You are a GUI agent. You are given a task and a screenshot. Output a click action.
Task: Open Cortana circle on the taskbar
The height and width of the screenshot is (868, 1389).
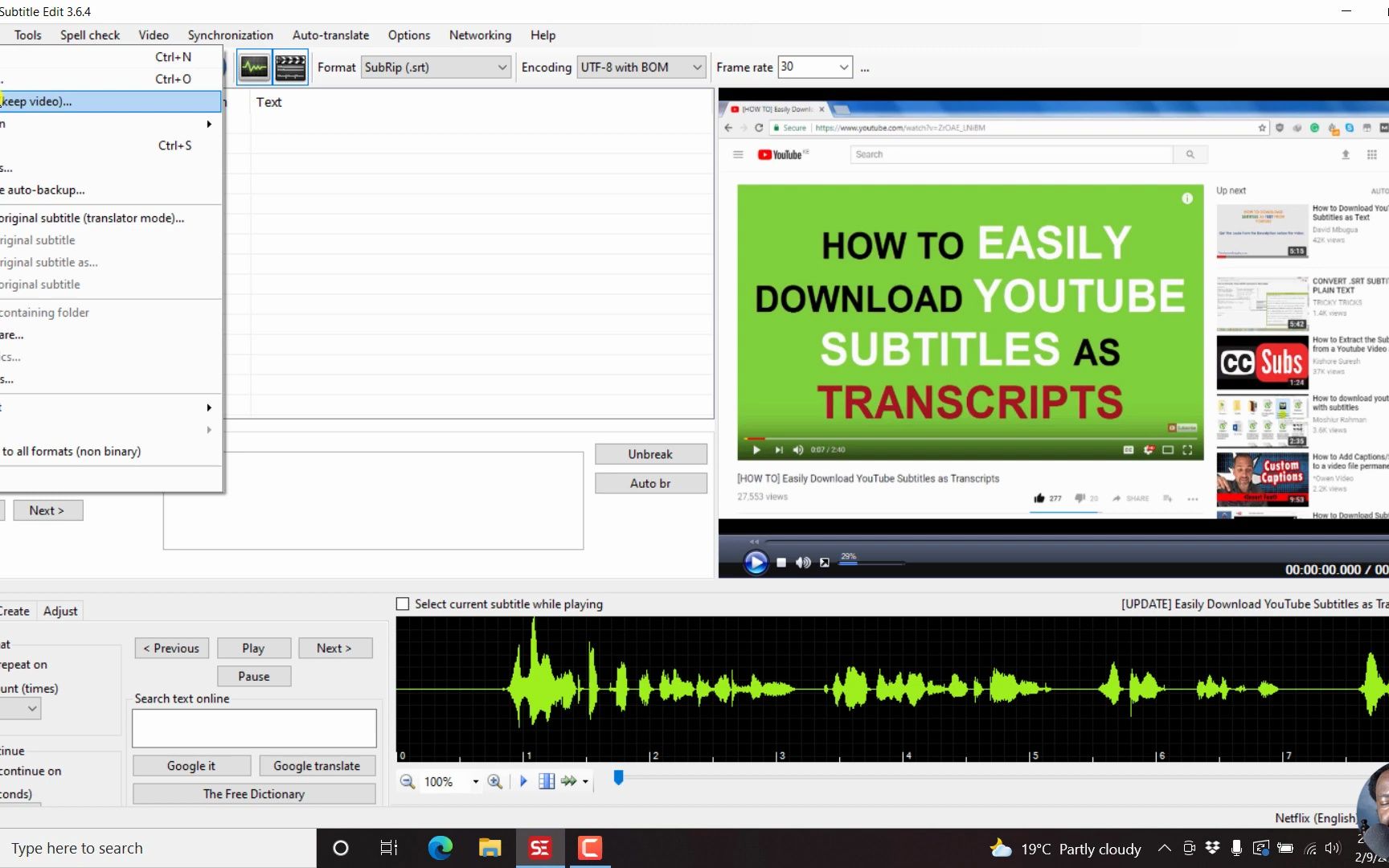[340, 848]
